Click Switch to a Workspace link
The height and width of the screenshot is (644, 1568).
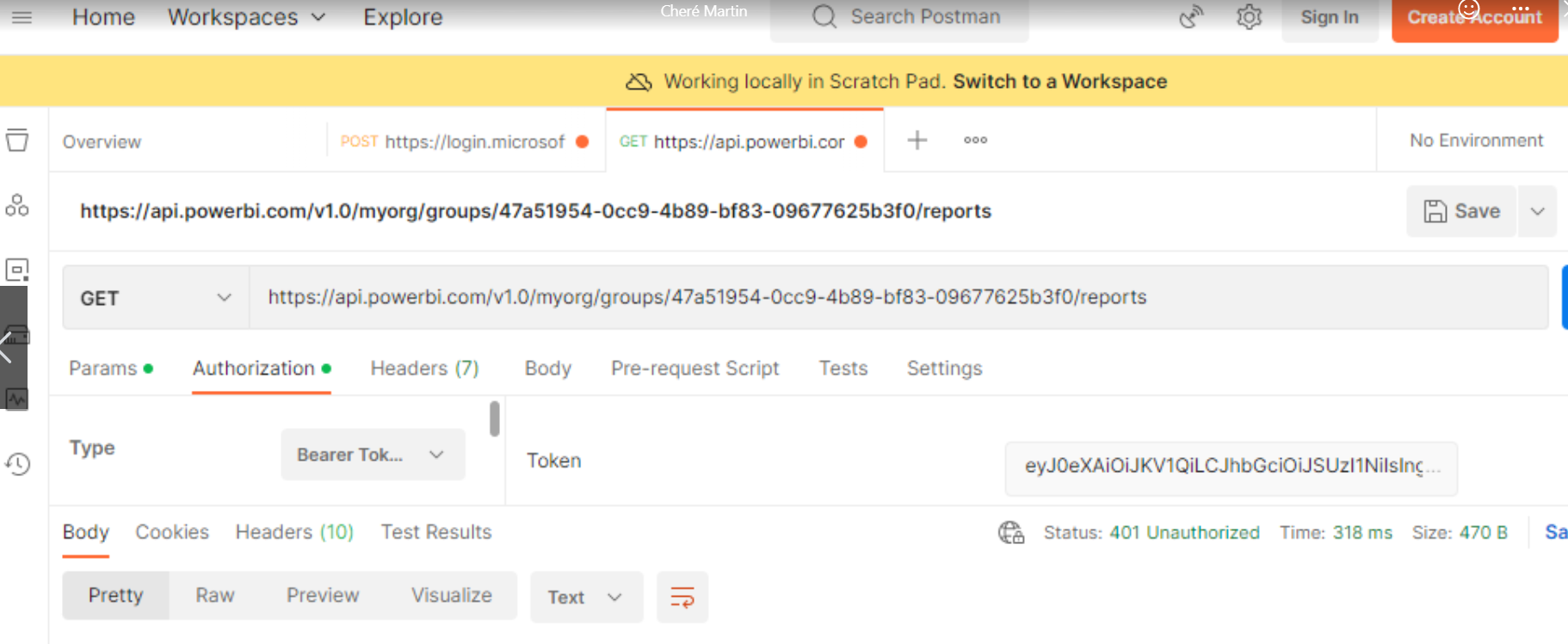click(x=1060, y=82)
